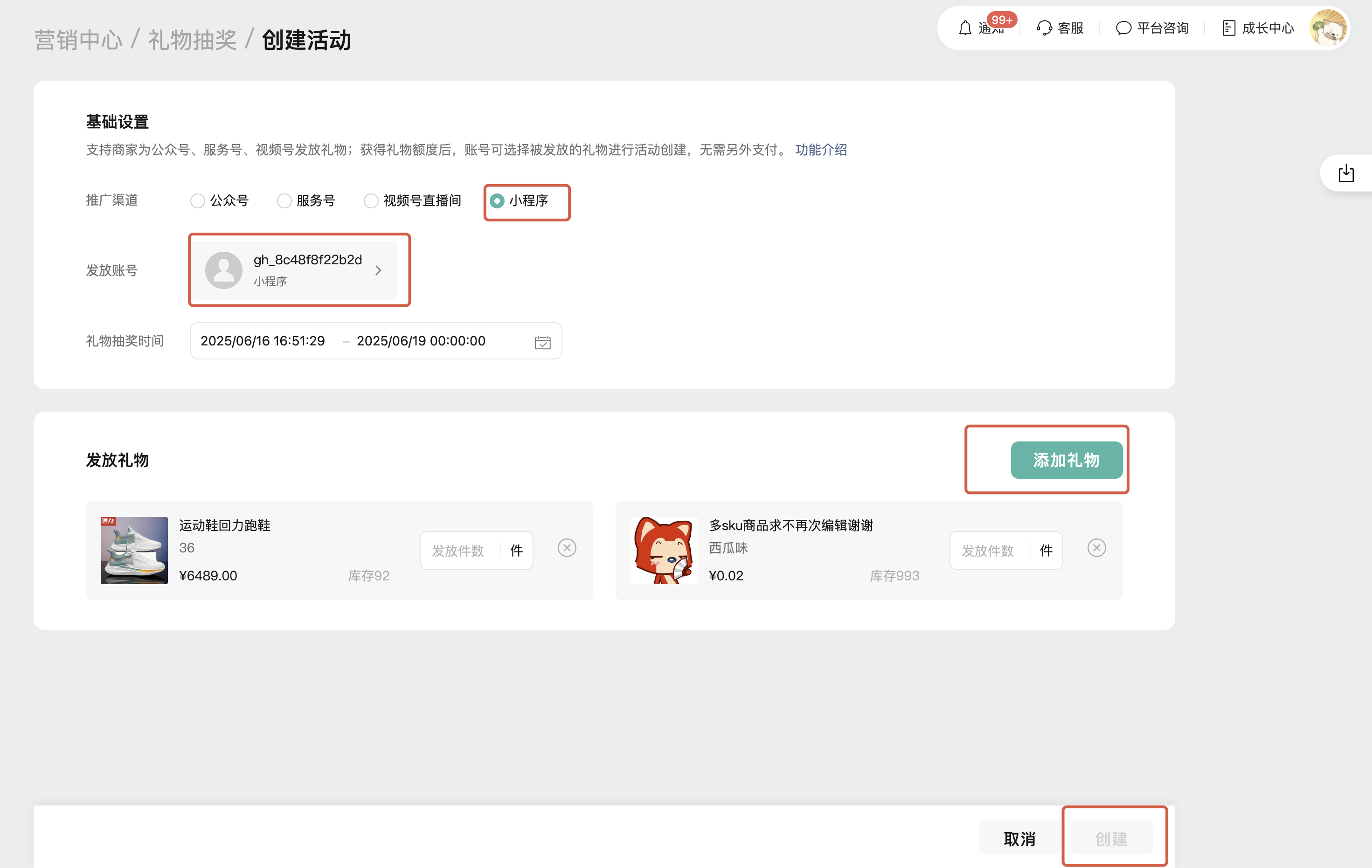1372x868 pixels.
Task: Click the 礼物抽奖时间 label
Action: click(x=125, y=341)
